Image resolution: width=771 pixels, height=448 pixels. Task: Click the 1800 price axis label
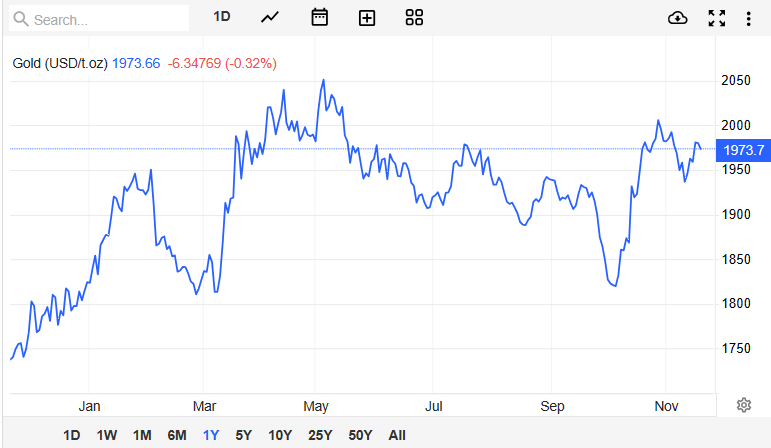[736, 303]
